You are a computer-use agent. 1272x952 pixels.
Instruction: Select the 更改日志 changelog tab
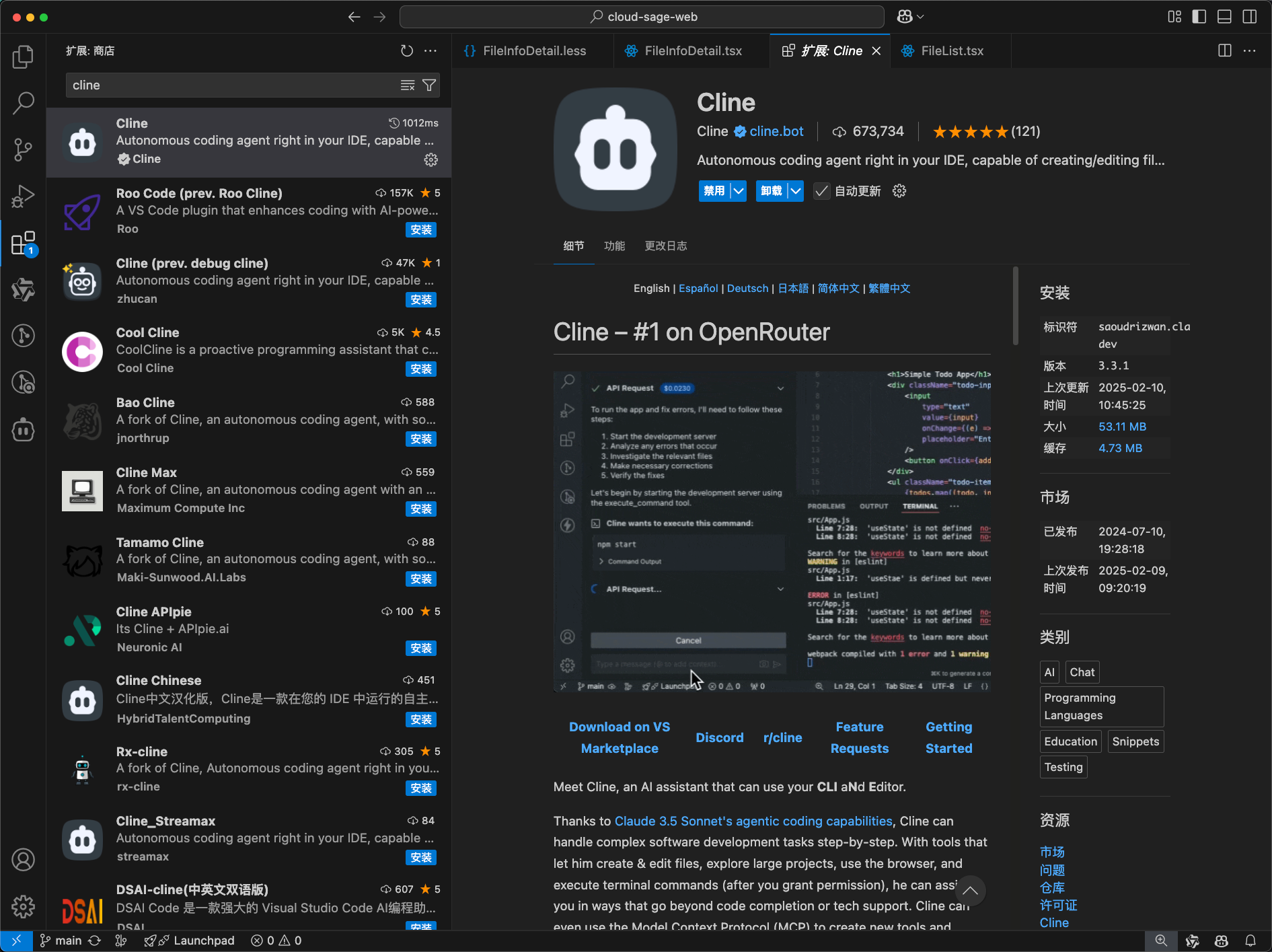666,246
